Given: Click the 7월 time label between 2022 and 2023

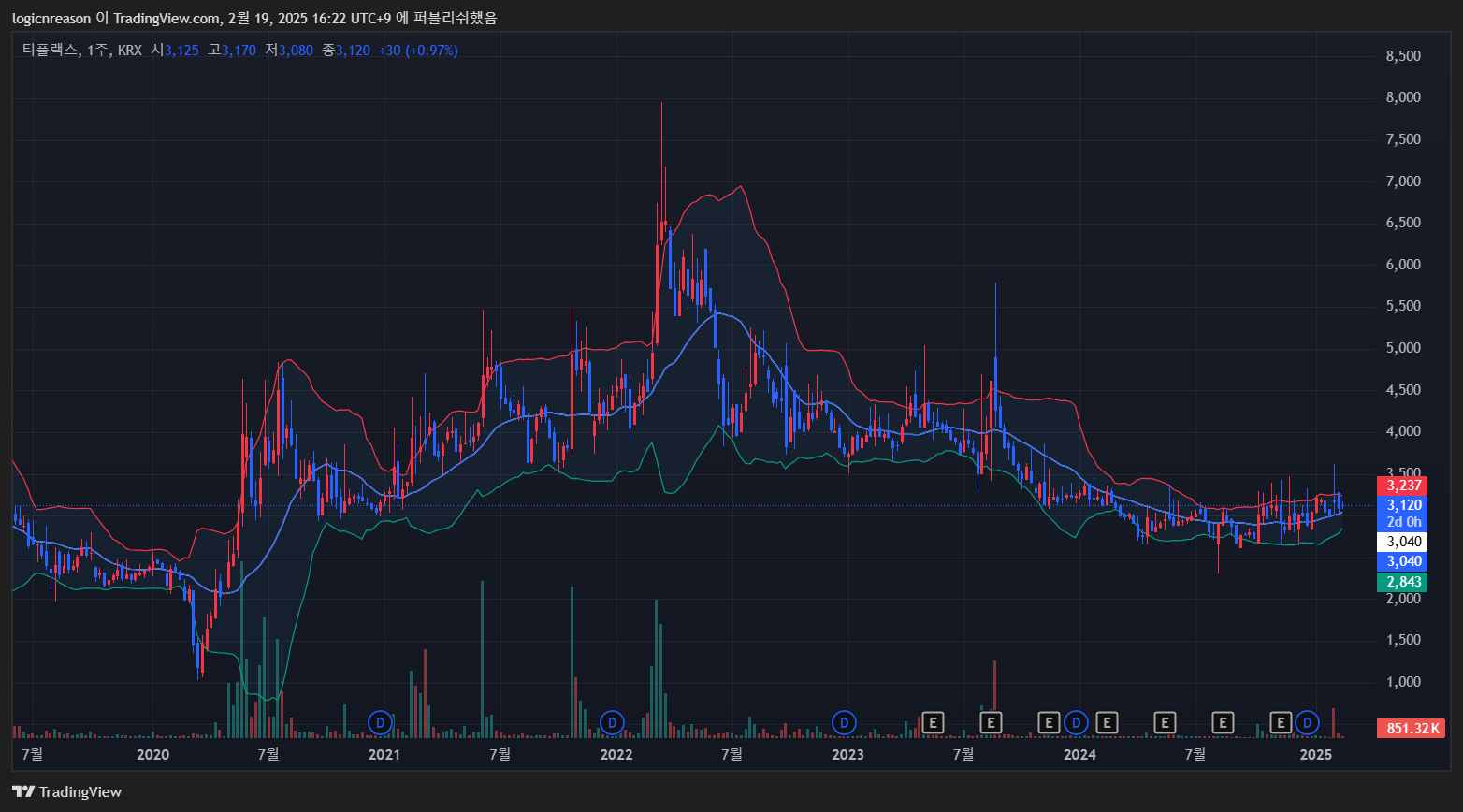Looking at the screenshot, I should (731, 754).
